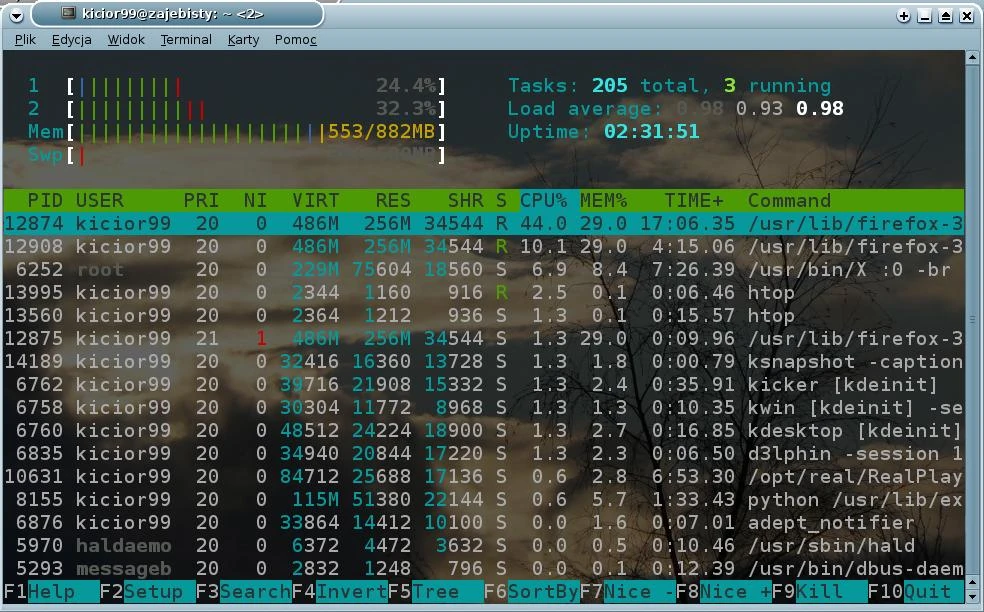Click F4 Invert in the bottom bar
Image resolution: width=984 pixels, height=612 pixels.
340,591
